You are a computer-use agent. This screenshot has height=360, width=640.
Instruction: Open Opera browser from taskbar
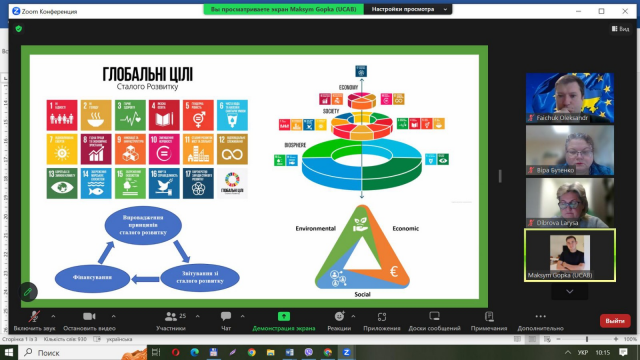tap(176, 352)
